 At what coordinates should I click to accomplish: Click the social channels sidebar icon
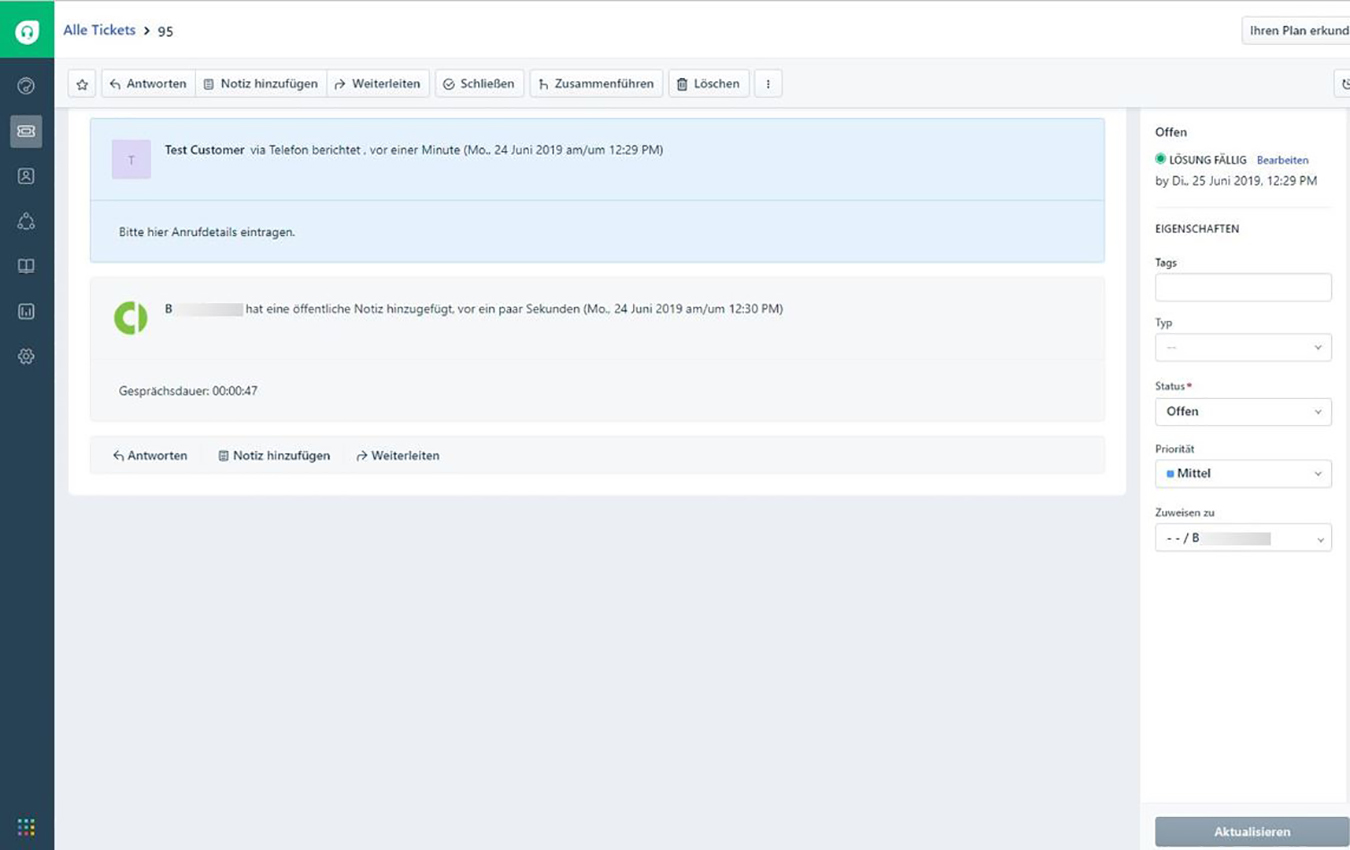26,221
